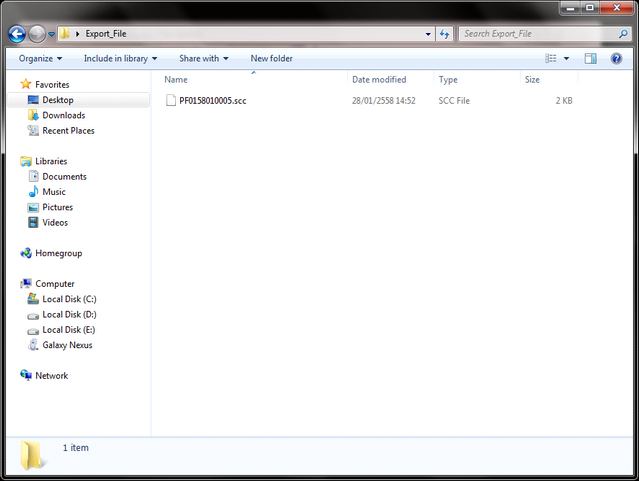Open the address bar history dropdown
The height and width of the screenshot is (481, 639).
(428, 34)
